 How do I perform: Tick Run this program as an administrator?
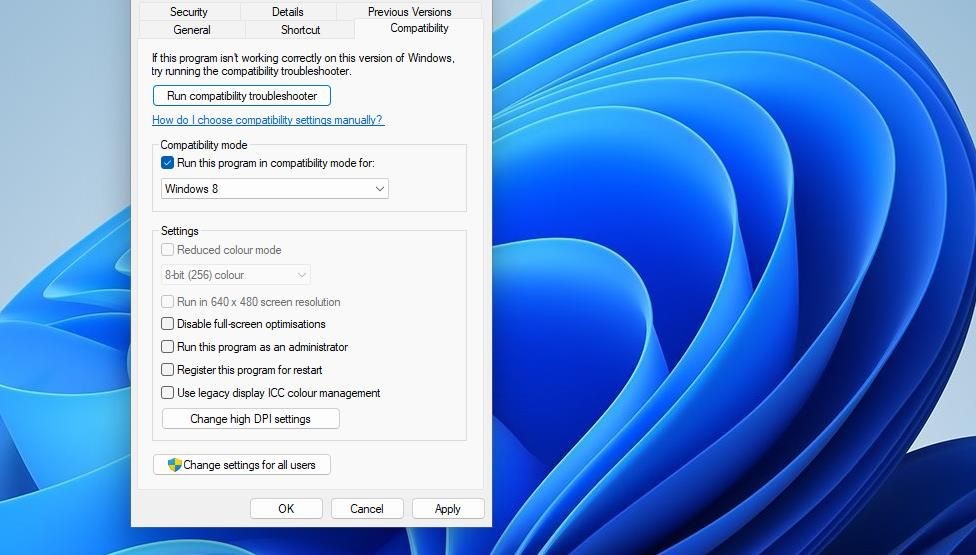tap(167, 347)
